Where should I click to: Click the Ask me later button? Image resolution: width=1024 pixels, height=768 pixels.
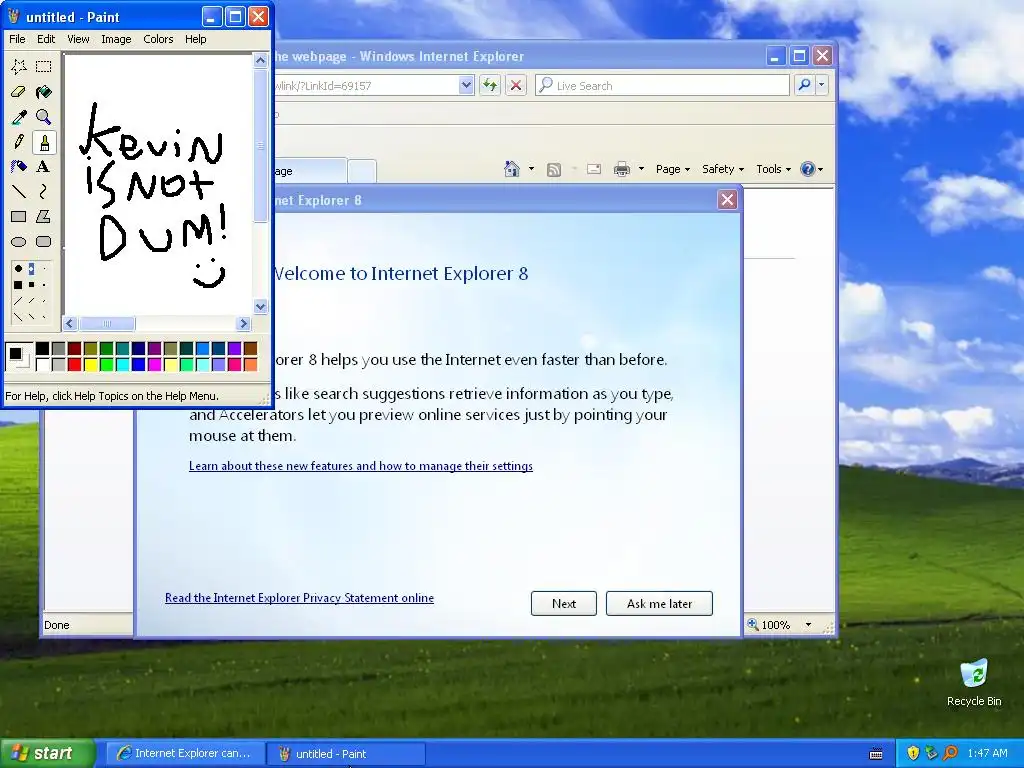(x=659, y=603)
